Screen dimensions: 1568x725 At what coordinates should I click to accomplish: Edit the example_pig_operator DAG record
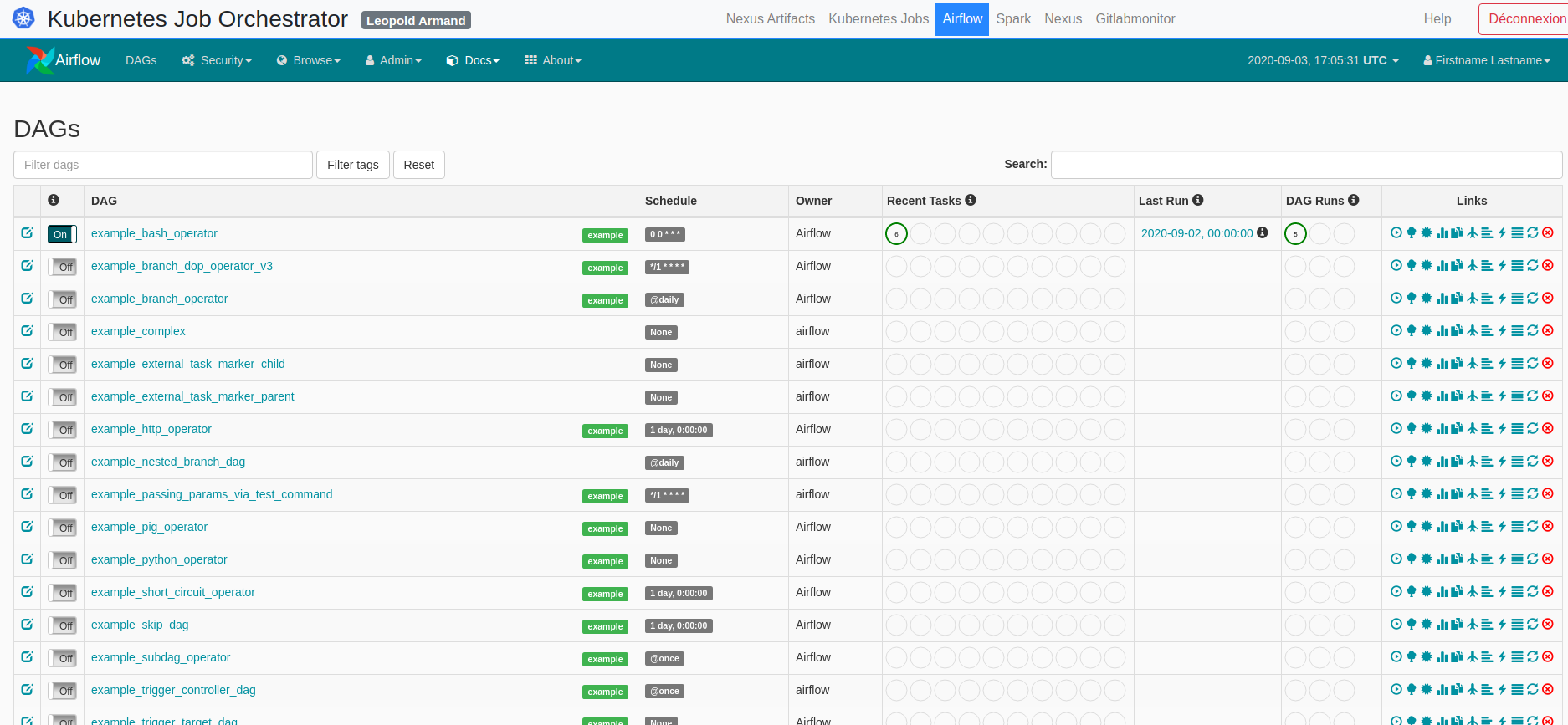pos(27,526)
